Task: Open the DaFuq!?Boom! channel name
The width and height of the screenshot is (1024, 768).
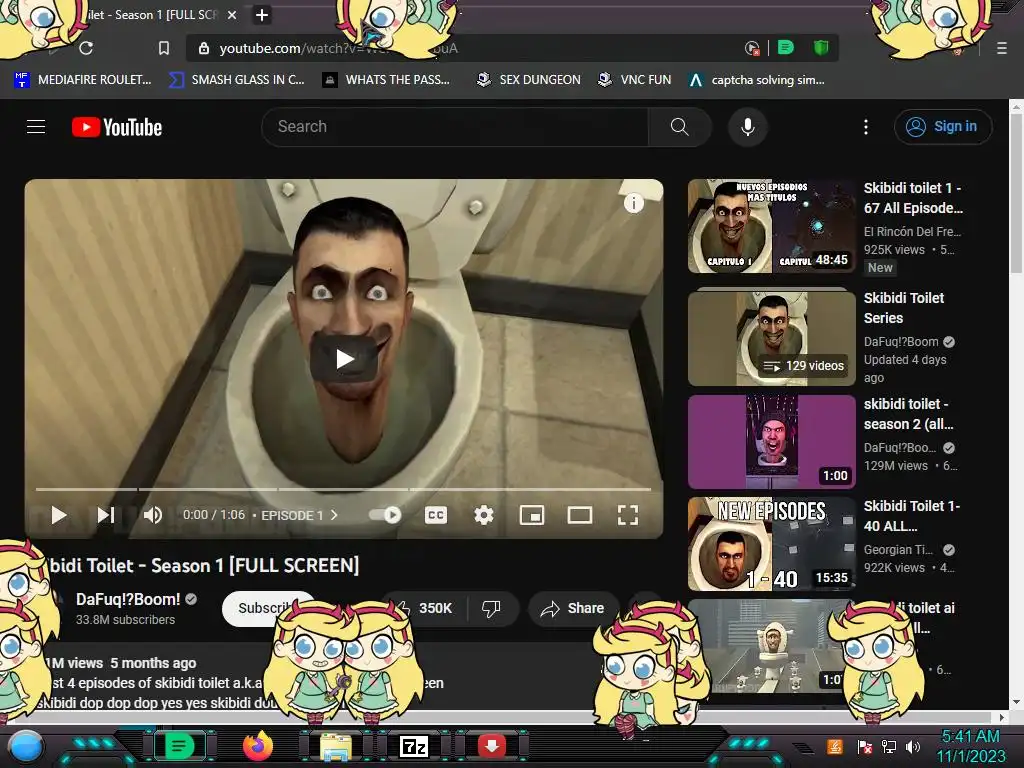Action: pyautogui.click(x=128, y=600)
